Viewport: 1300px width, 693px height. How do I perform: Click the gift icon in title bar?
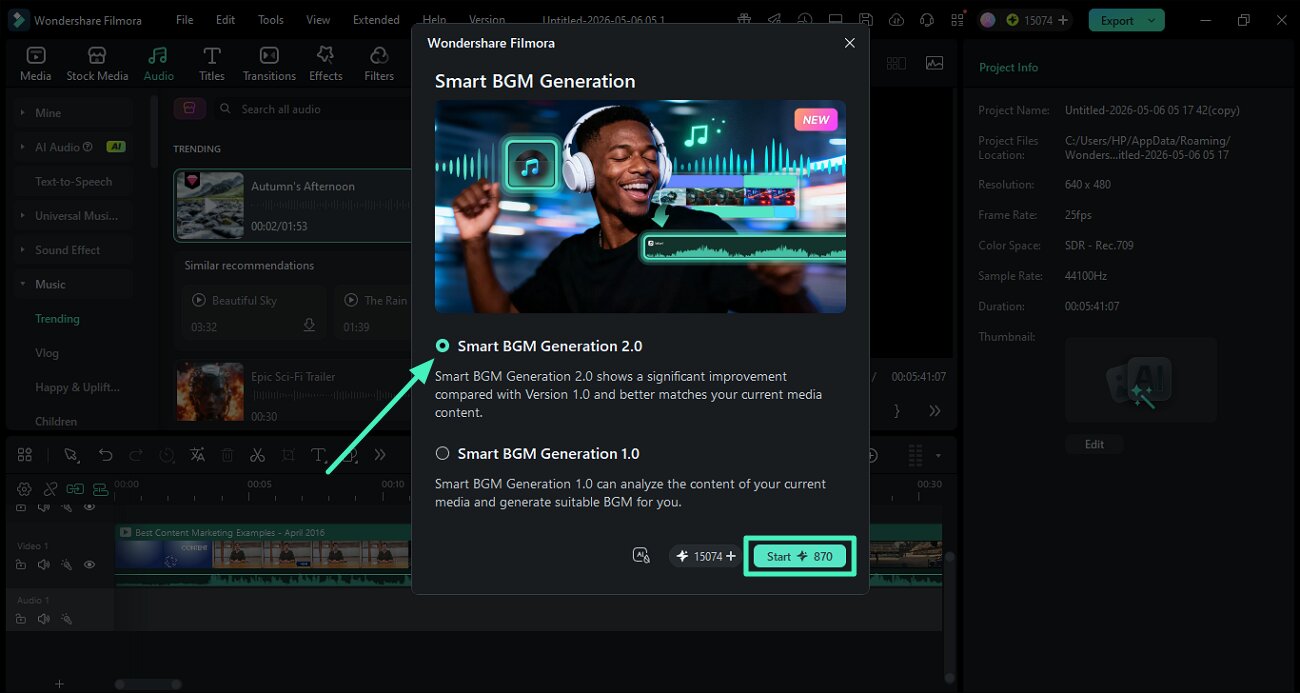click(x=743, y=20)
